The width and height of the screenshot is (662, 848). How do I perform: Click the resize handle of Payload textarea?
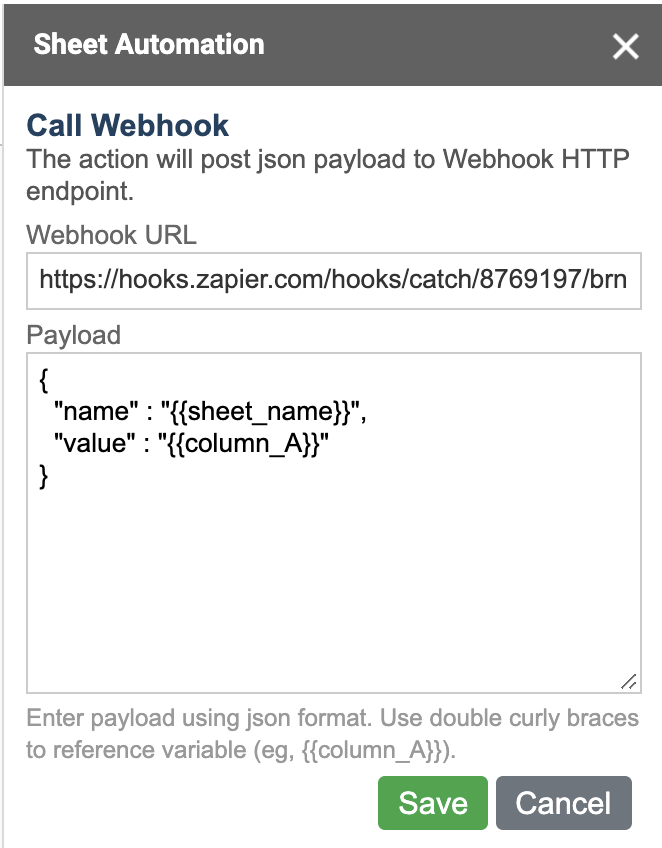(628, 681)
